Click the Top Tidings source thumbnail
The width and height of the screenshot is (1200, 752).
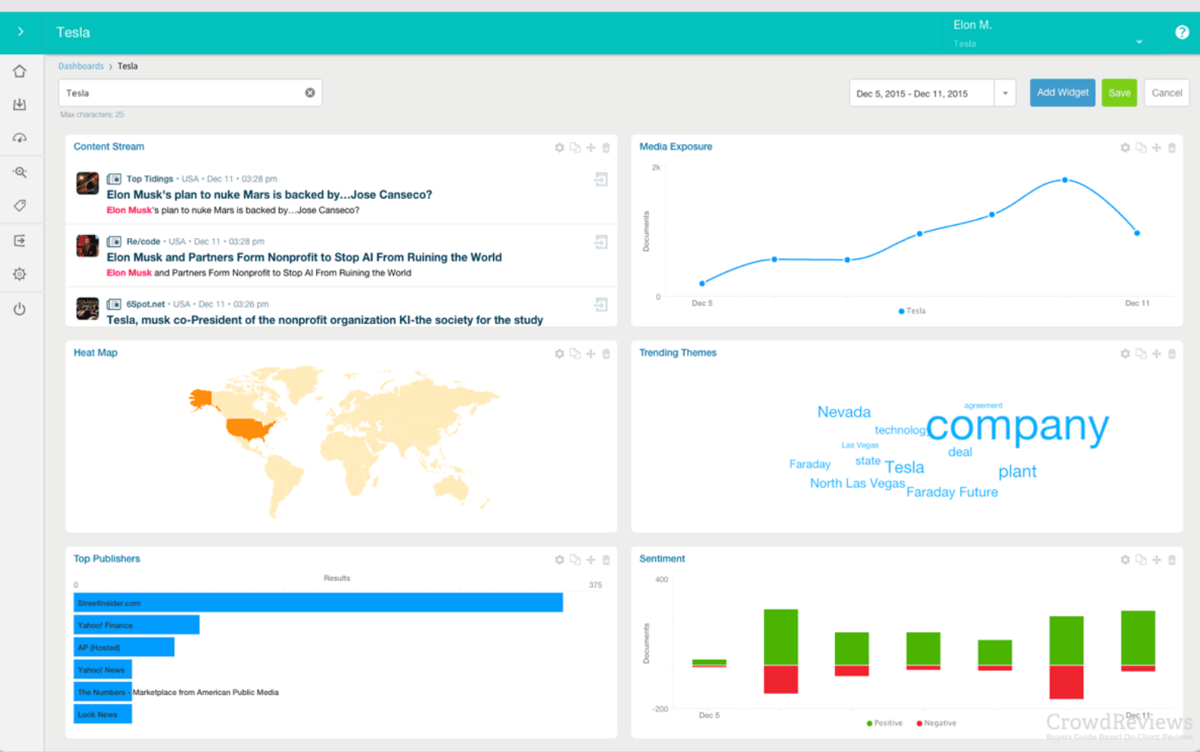coord(88,183)
